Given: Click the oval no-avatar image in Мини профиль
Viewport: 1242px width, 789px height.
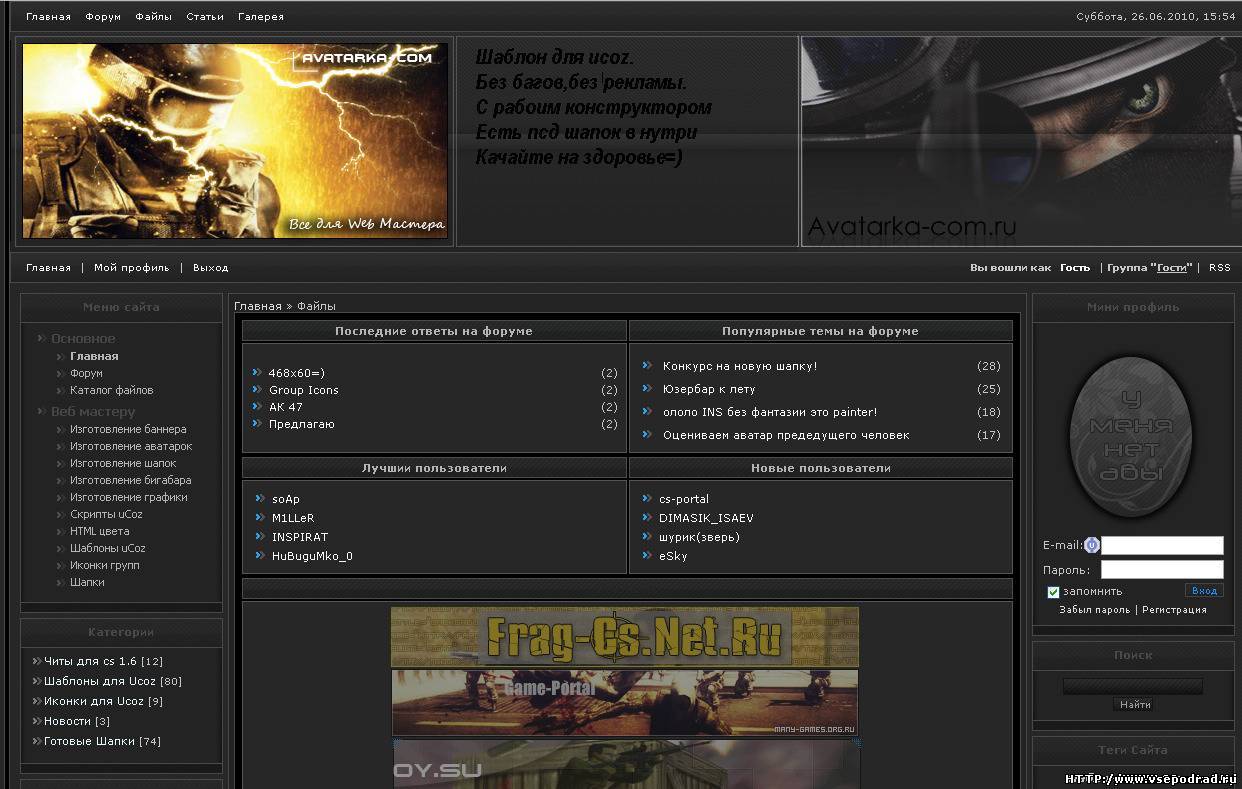Looking at the screenshot, I should 1130,437.
